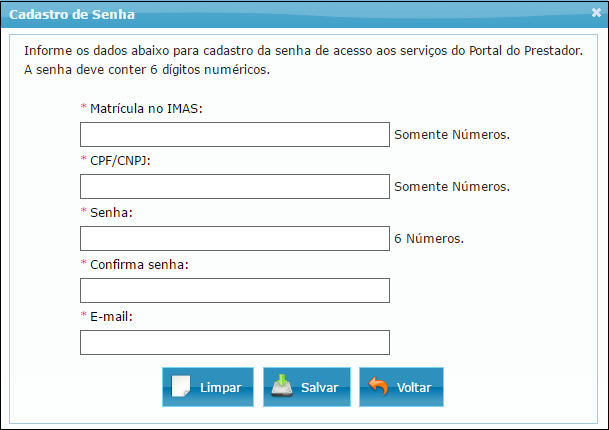Go back using the Voltar label
609x430 pixels.
pyautogui.click(x=414, y=388)
